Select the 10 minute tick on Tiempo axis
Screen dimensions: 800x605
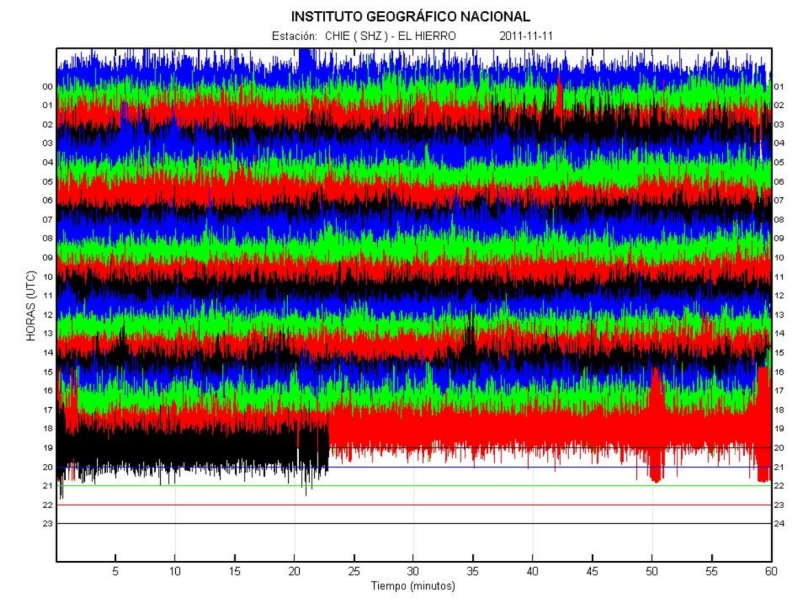click(175, 571)
